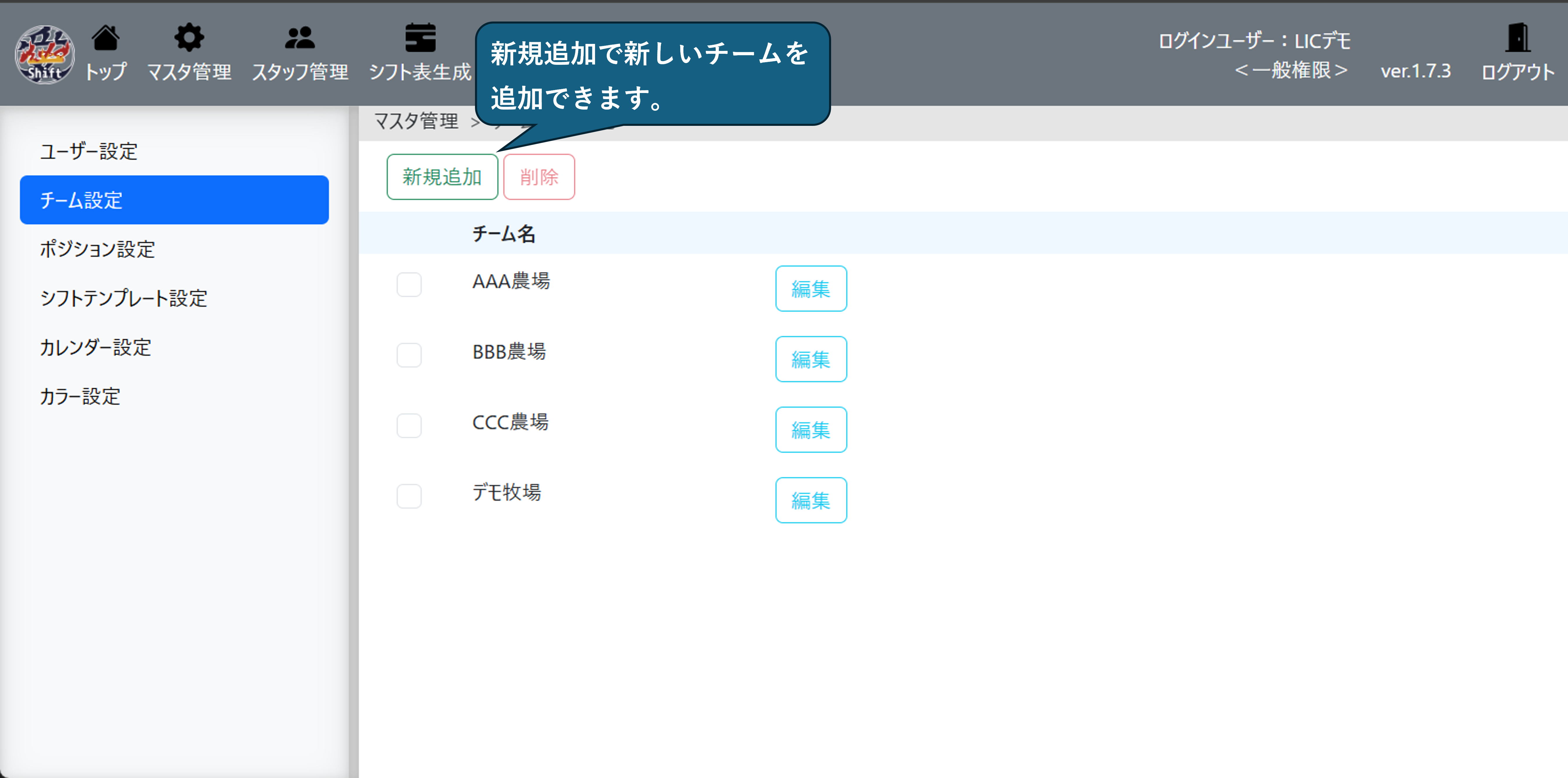This screenshot has height=778, width=1568.
Task: Edit the AAA農場 team
Action: click(x=810, y=289)
